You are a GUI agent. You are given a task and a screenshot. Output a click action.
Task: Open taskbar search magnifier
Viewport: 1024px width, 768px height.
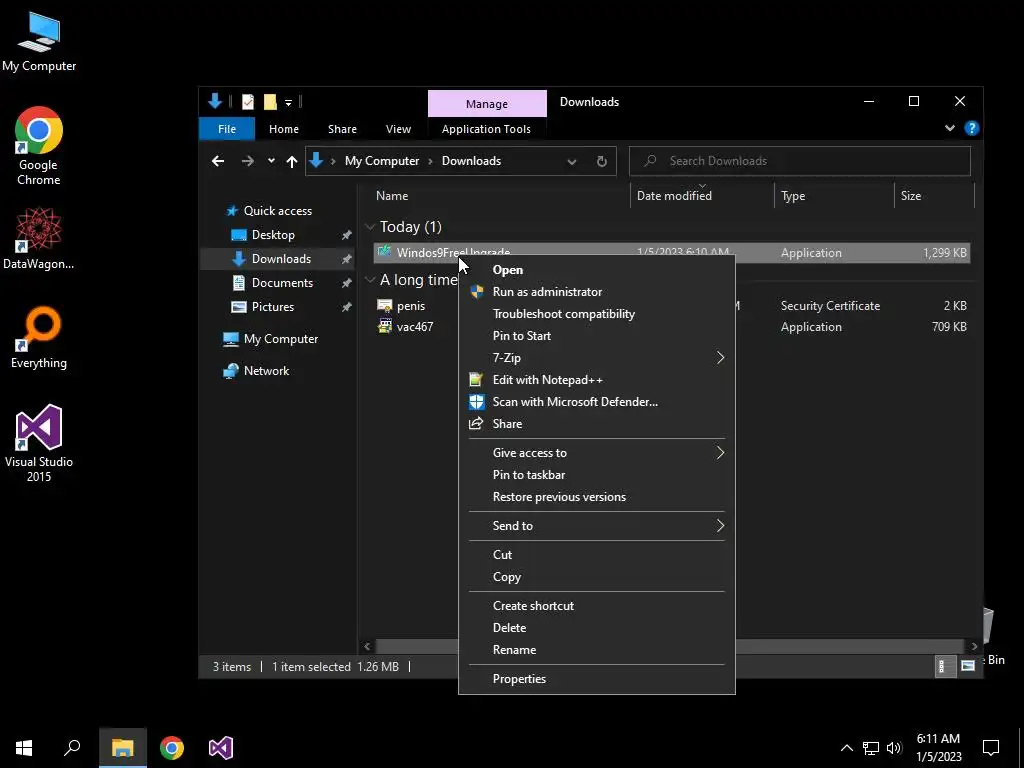click(x=72, y=748)
